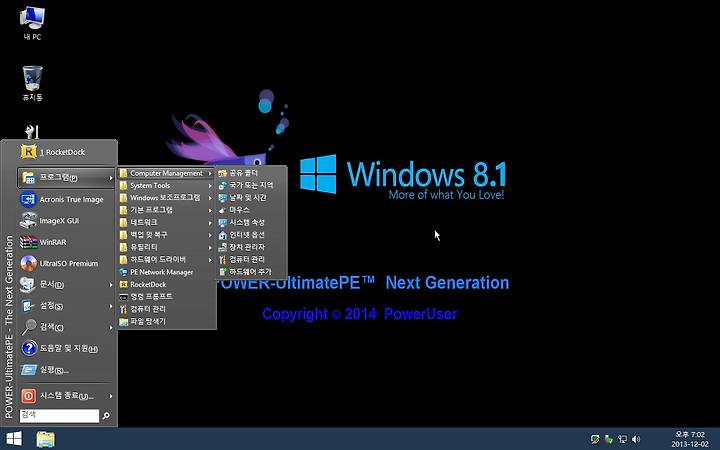This screenshot has width=720, height=450.
Task: Open 명령 프롬프트 command prompt
Action: tap(166, 297)
